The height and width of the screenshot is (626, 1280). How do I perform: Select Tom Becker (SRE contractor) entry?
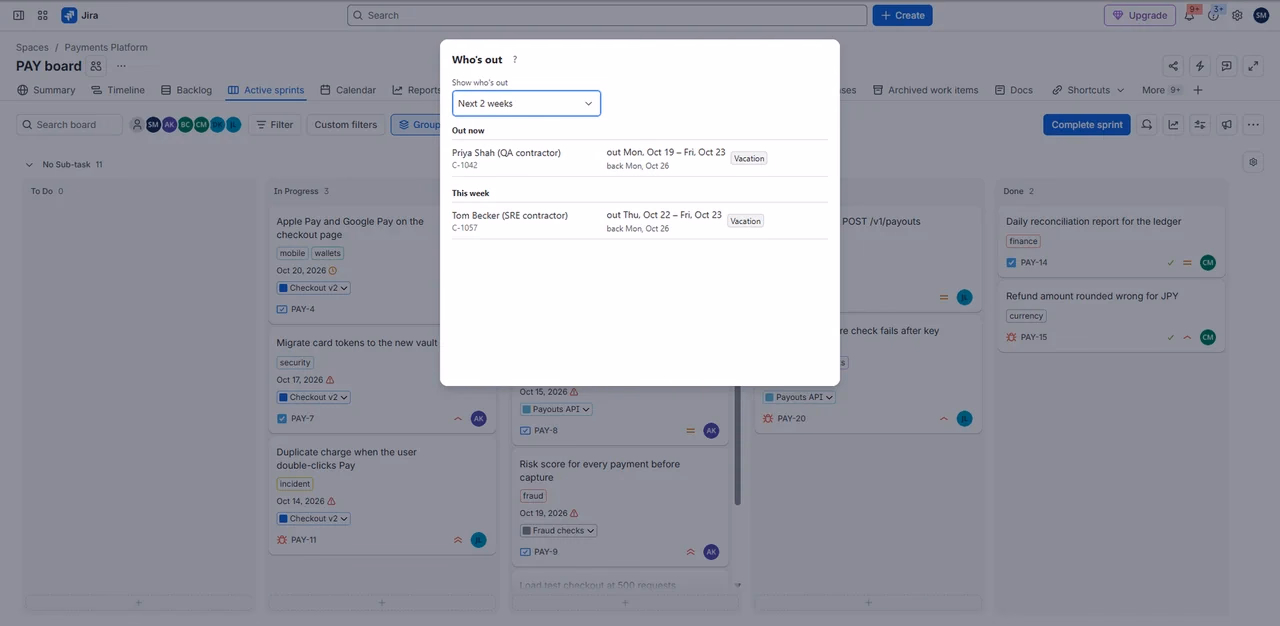pyautogui.click(x=640, y=221)
